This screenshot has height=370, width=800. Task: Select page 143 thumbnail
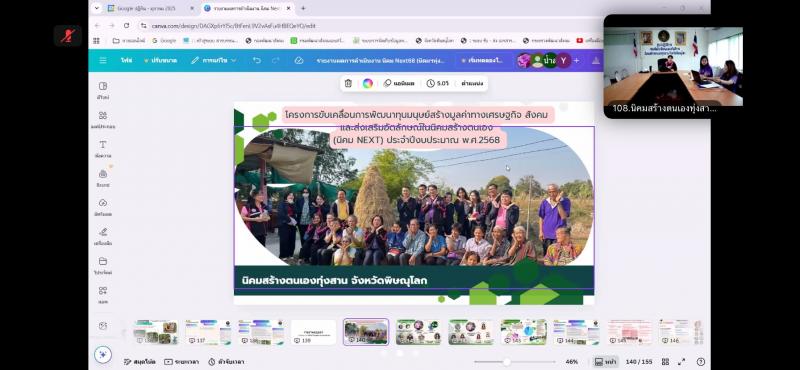524,332
